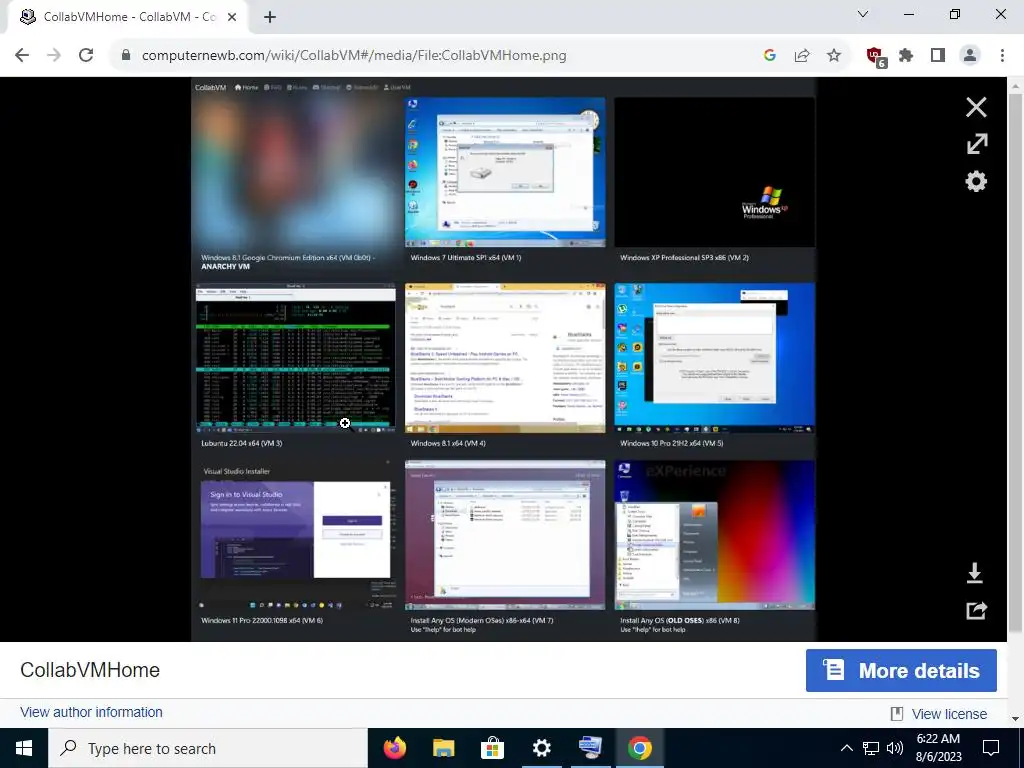
Task: Open the tab search chevron
Action: 863,14
